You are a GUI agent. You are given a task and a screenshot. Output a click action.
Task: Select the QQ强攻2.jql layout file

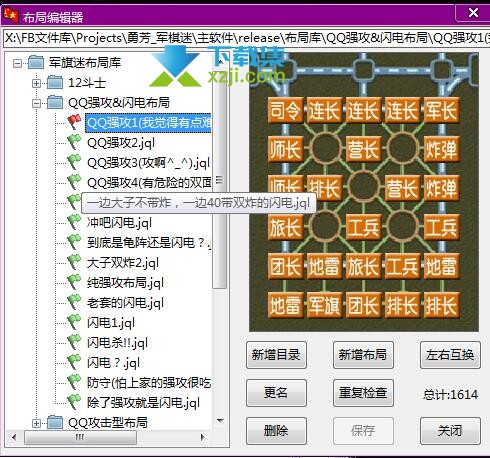click(121, 143)
